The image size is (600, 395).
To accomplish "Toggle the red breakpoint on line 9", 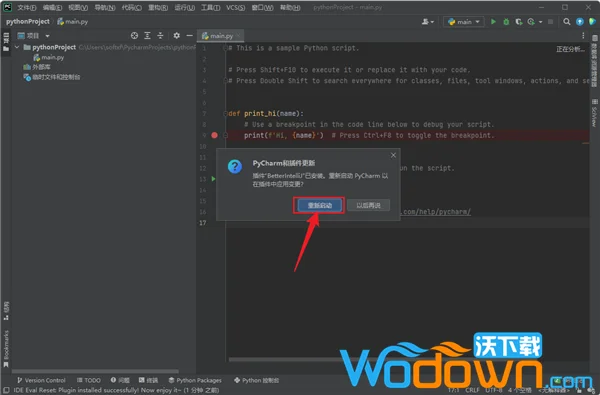I will 214,135.
